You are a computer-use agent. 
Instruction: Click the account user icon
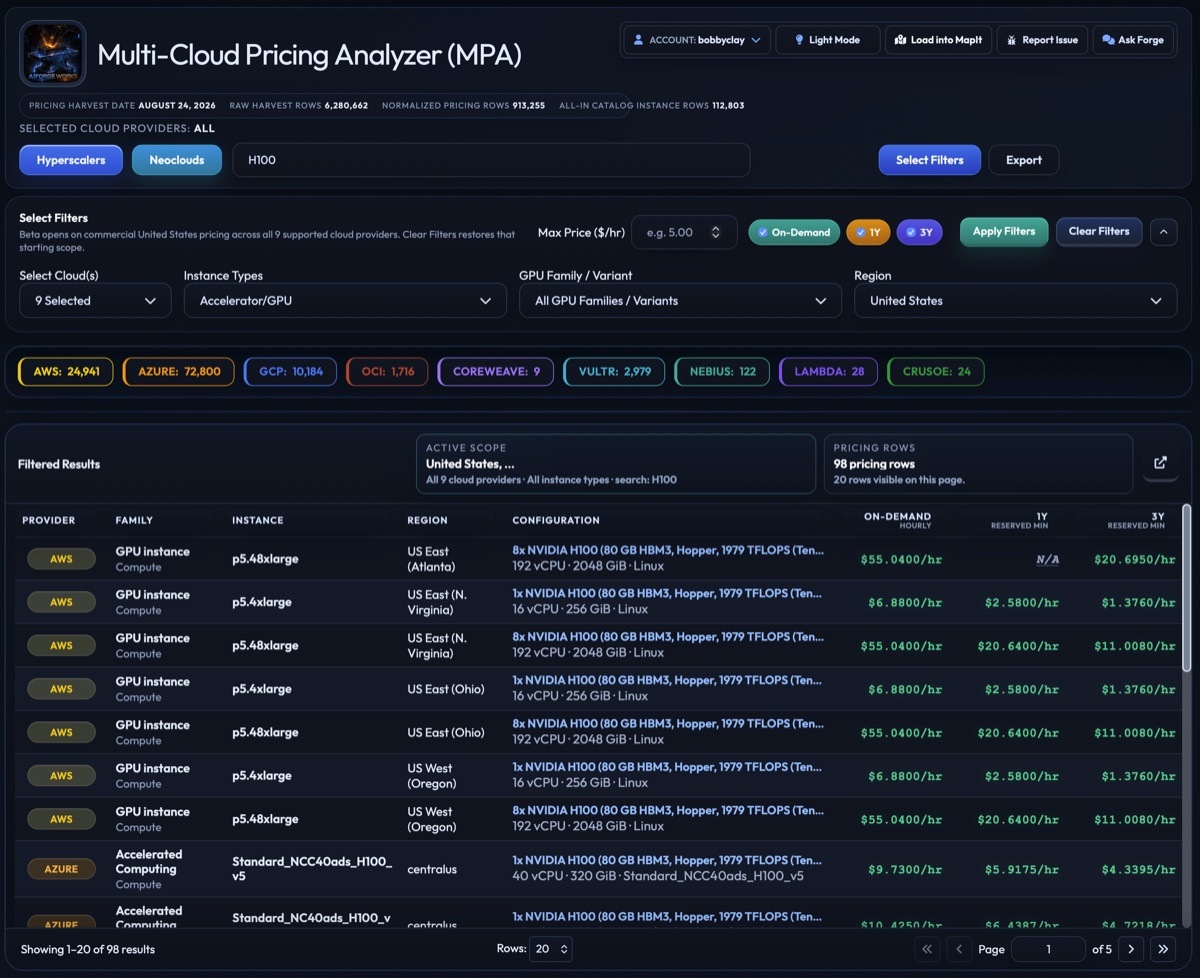[x=638, y=40]
